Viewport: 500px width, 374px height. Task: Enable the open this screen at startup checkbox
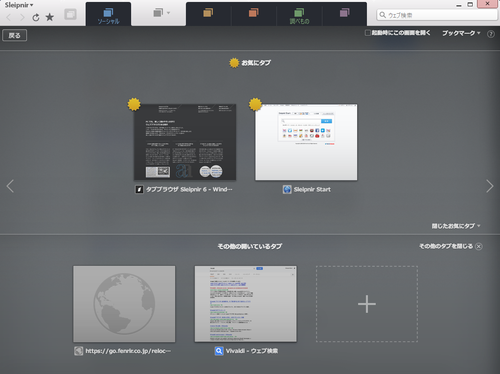click(x=368, y=33)
